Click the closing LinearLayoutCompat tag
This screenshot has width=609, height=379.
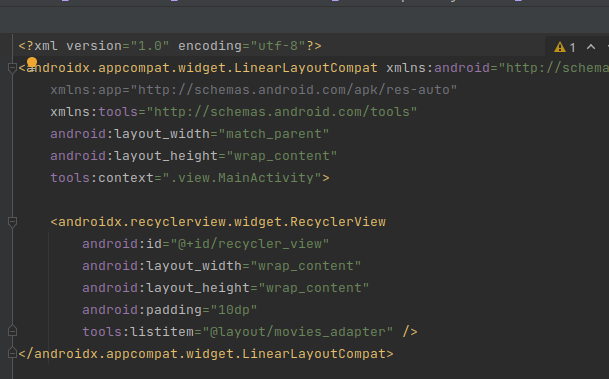tap(206, 354)
